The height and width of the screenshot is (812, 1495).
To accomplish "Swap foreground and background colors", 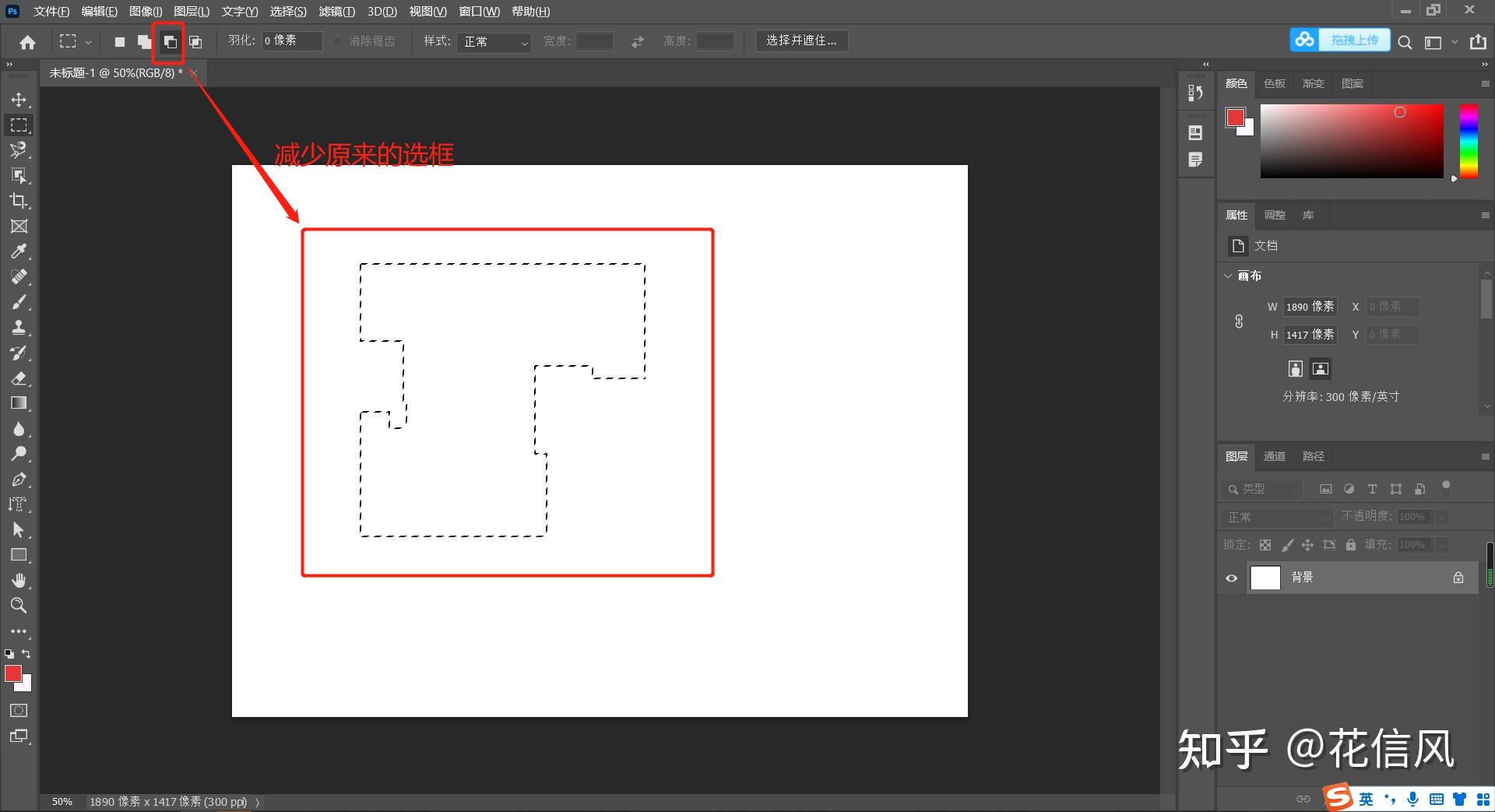I will [26, 654].
